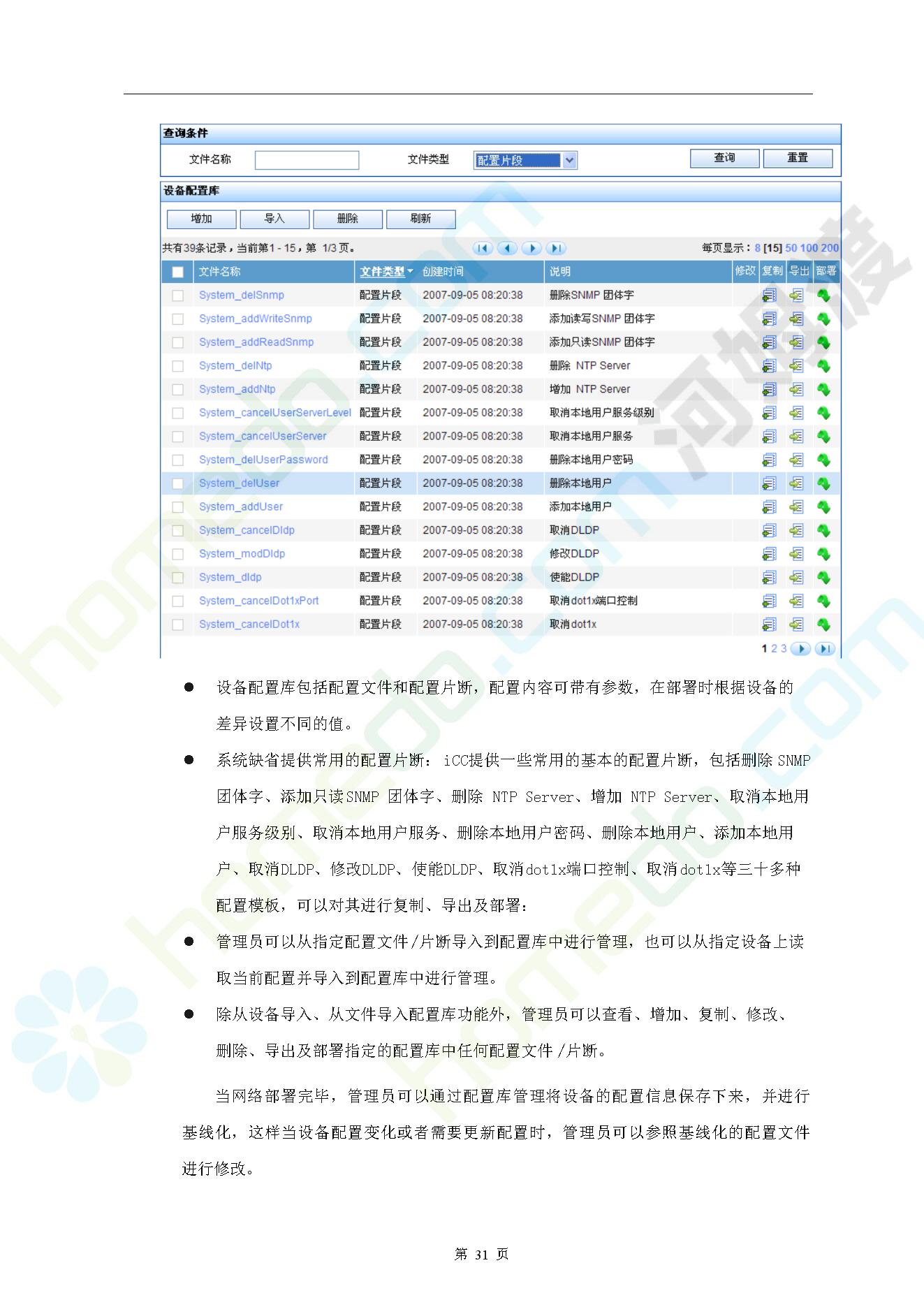Show 200 records per page
The width and height of the screenshot is (924, 1307).
coord(830,248)
